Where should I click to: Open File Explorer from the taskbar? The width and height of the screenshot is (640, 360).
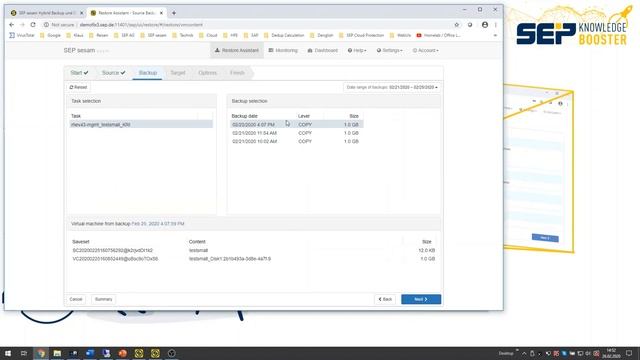[x=57, y=353]
